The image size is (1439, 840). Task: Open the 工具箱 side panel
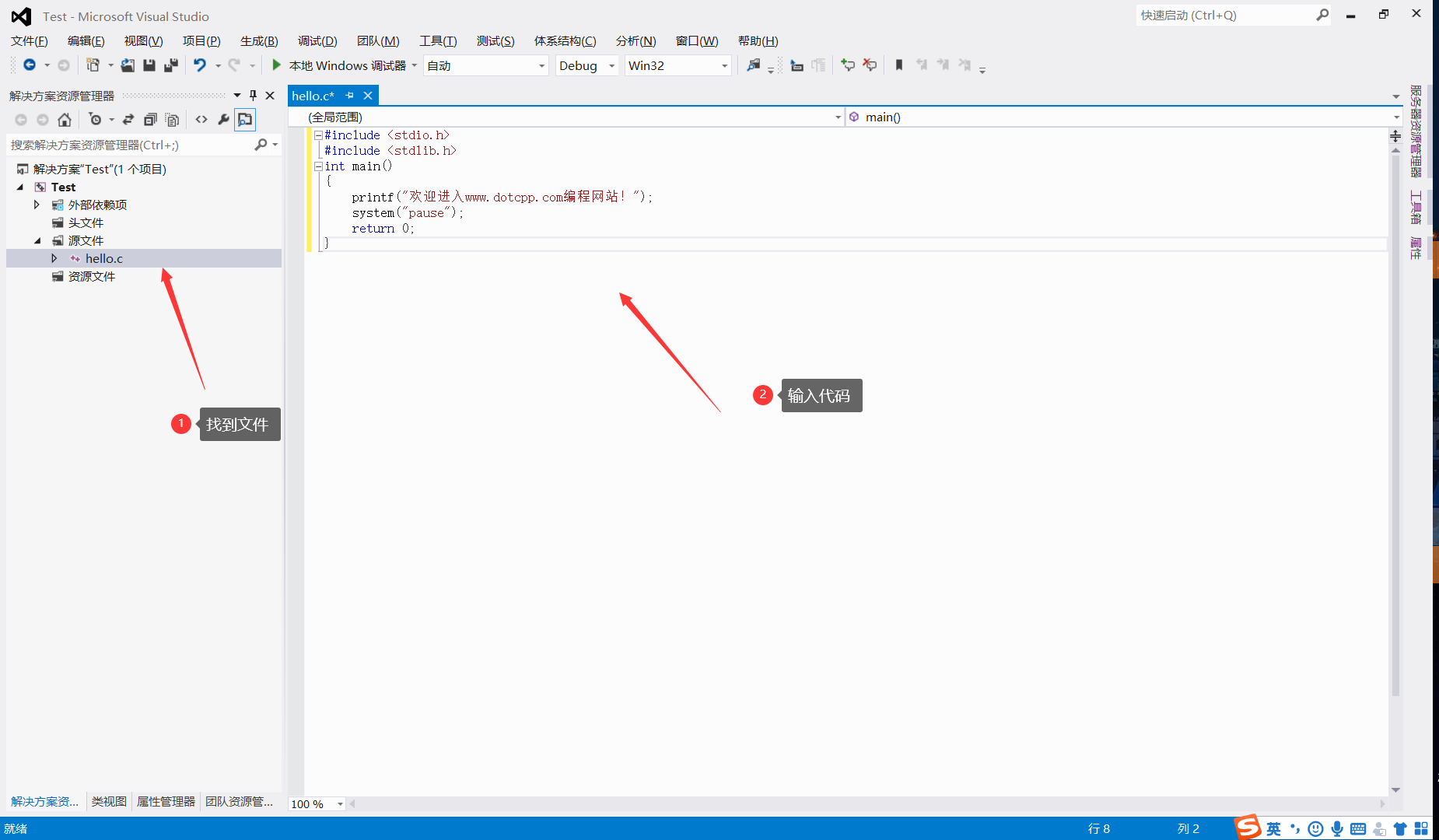[1417, 206]
